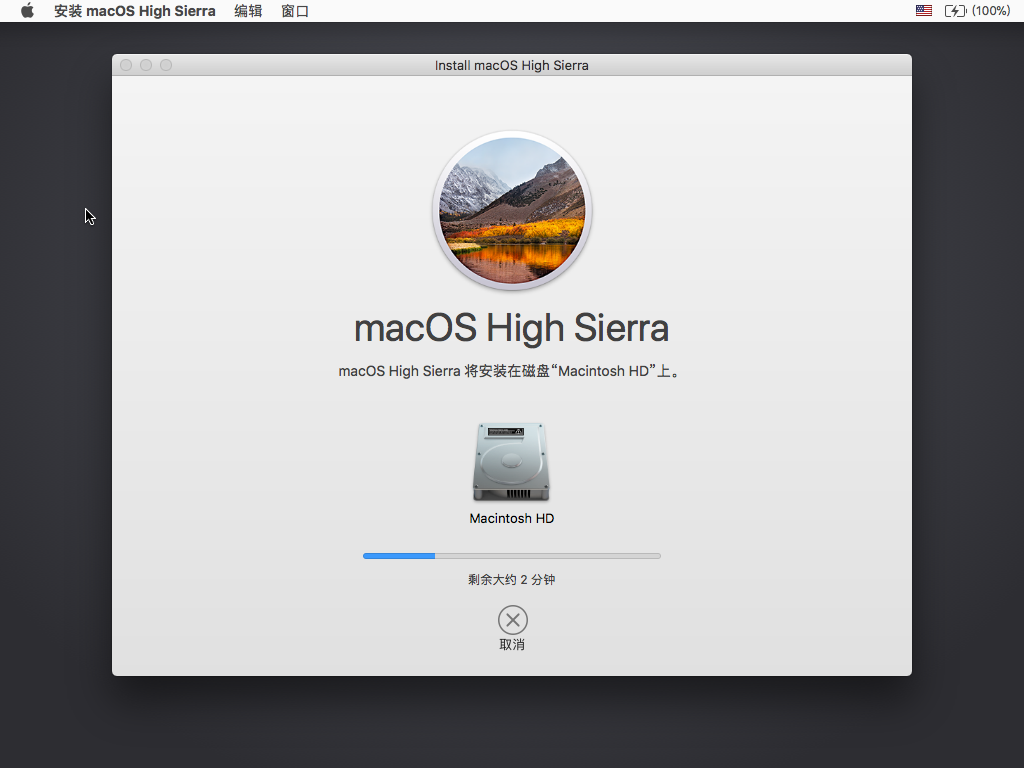The width and height of the screenshot is (1024, 768).
Task: Click the battery percentage (100%) text
Action: click(991, 11)
